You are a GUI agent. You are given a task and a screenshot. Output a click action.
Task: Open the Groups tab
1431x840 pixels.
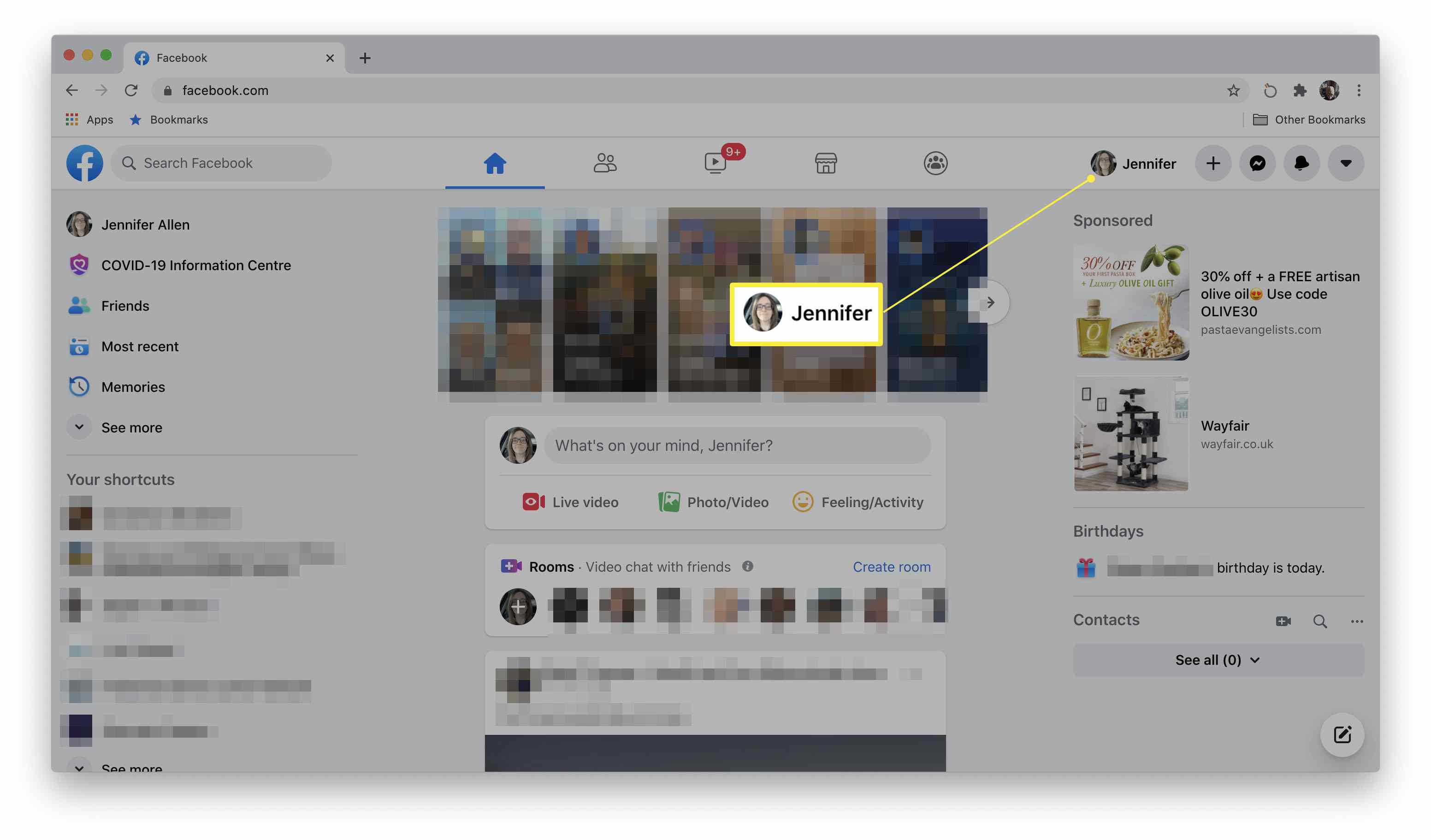click(x=935, y=164)
